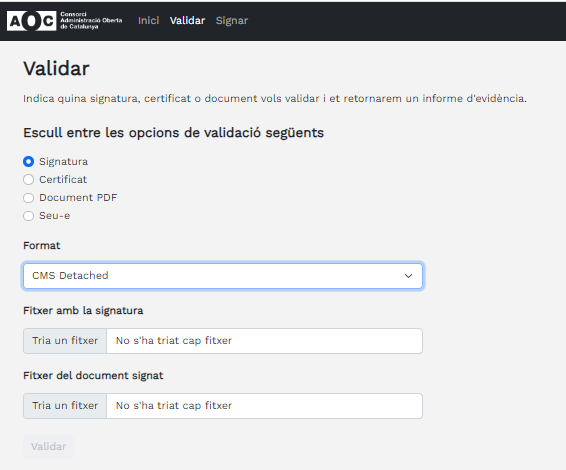Screen dimensions: 566x470
Task: Click the Document PDF option label text
Action: click(78, 197)
